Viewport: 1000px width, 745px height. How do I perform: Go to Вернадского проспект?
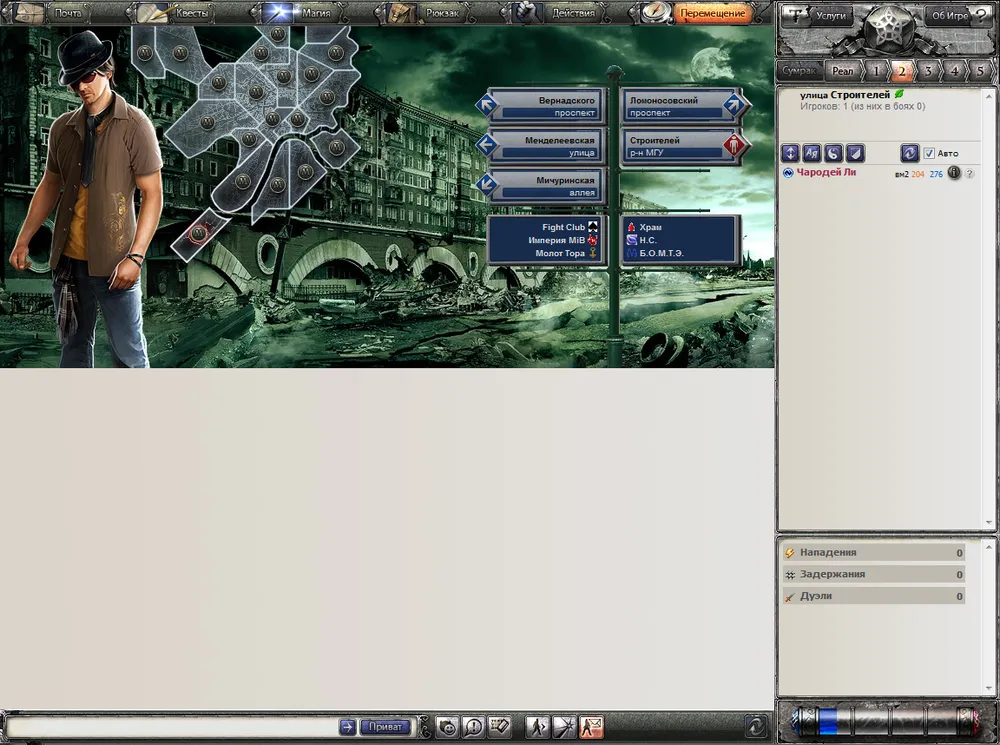tap(546, 106)
